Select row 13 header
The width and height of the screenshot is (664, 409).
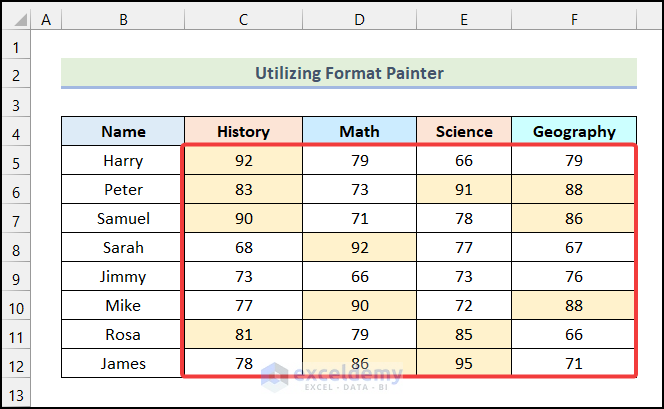click(x=16, y=393)
